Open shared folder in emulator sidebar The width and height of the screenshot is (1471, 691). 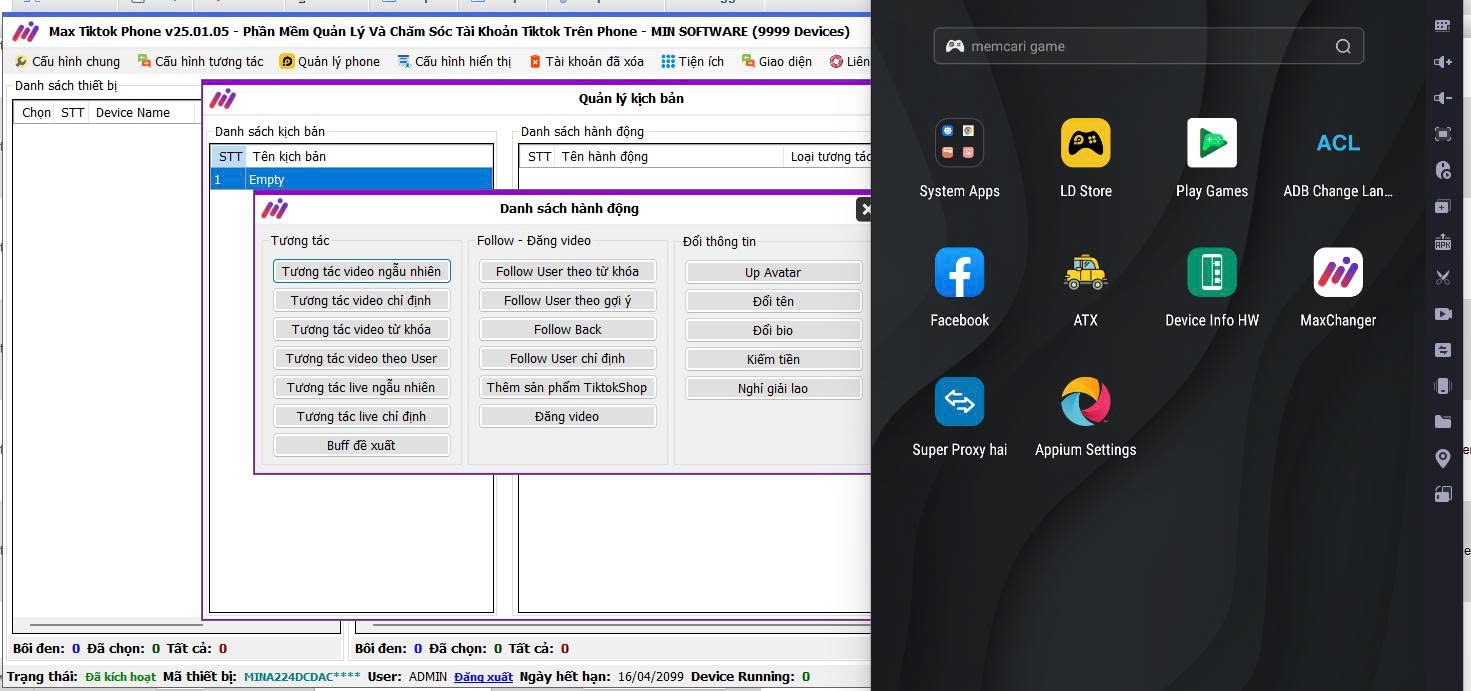(x=1443, y=422)
